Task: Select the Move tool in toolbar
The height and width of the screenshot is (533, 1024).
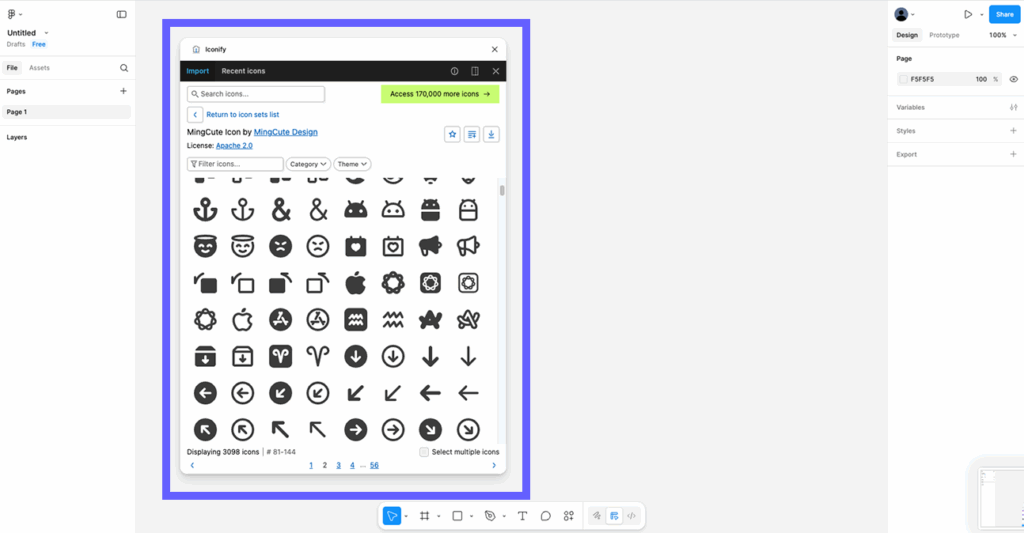Action: [391, 516]
